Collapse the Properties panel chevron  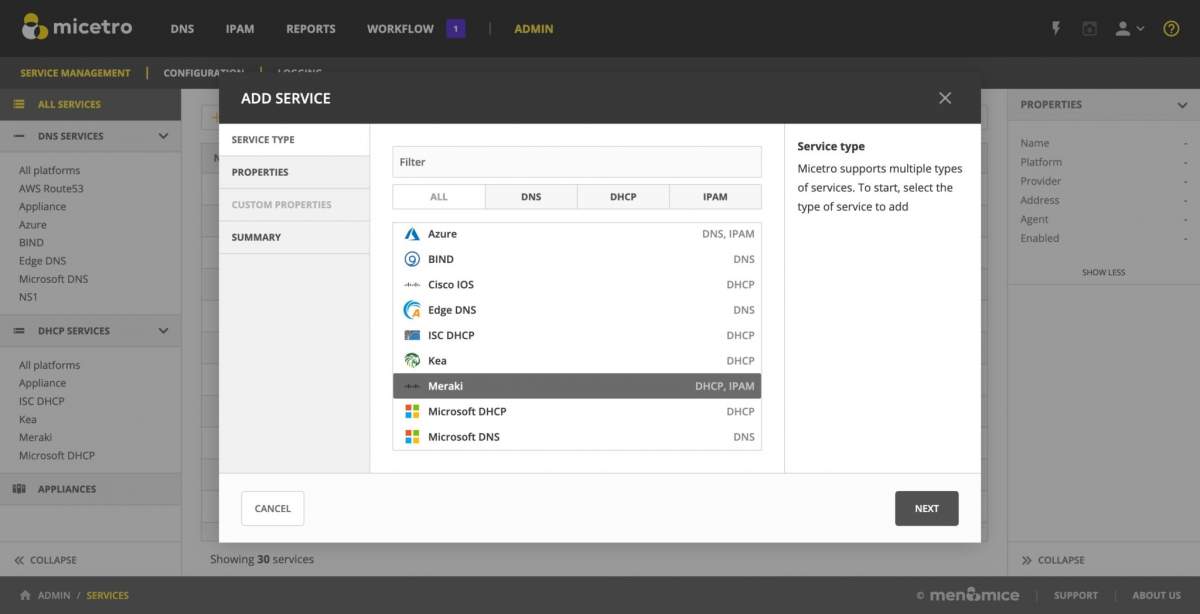point(1182,105)
